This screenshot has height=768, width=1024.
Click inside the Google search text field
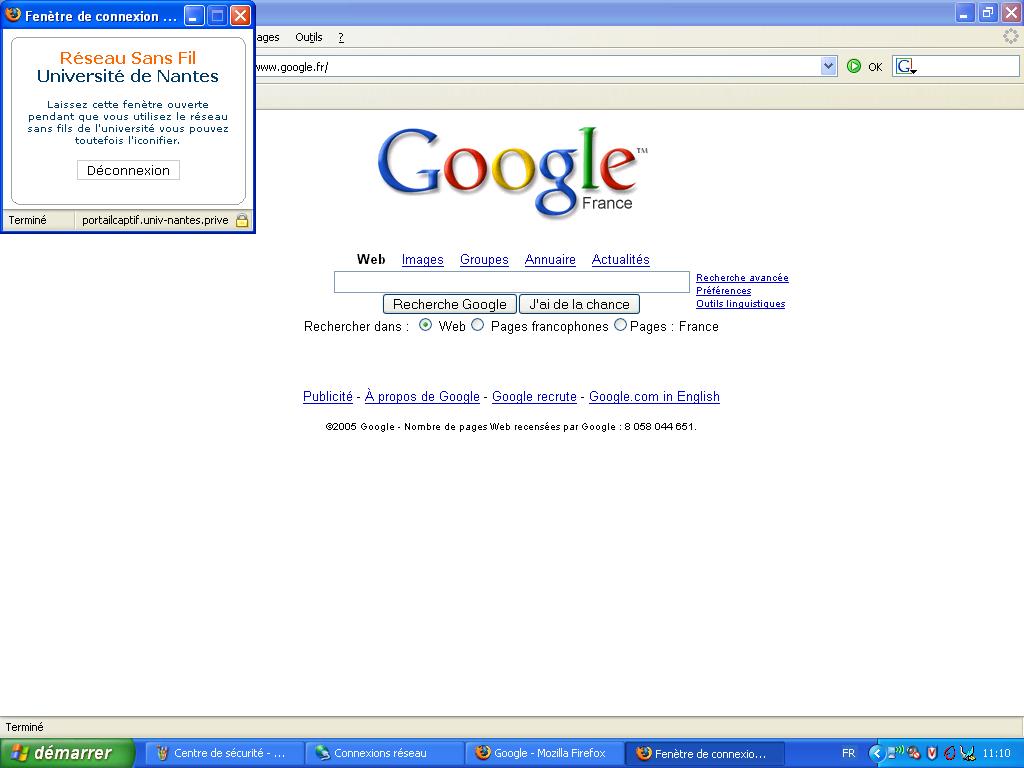tap(511, 282)
